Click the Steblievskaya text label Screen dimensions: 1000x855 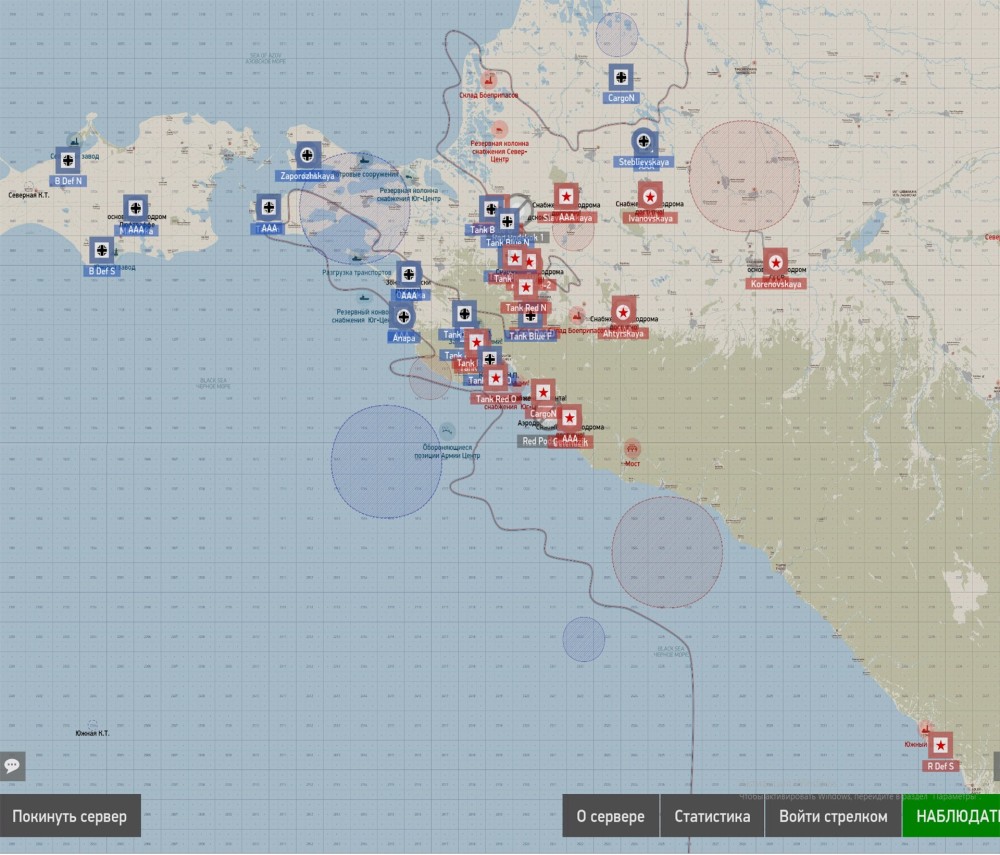pos(643,162)
